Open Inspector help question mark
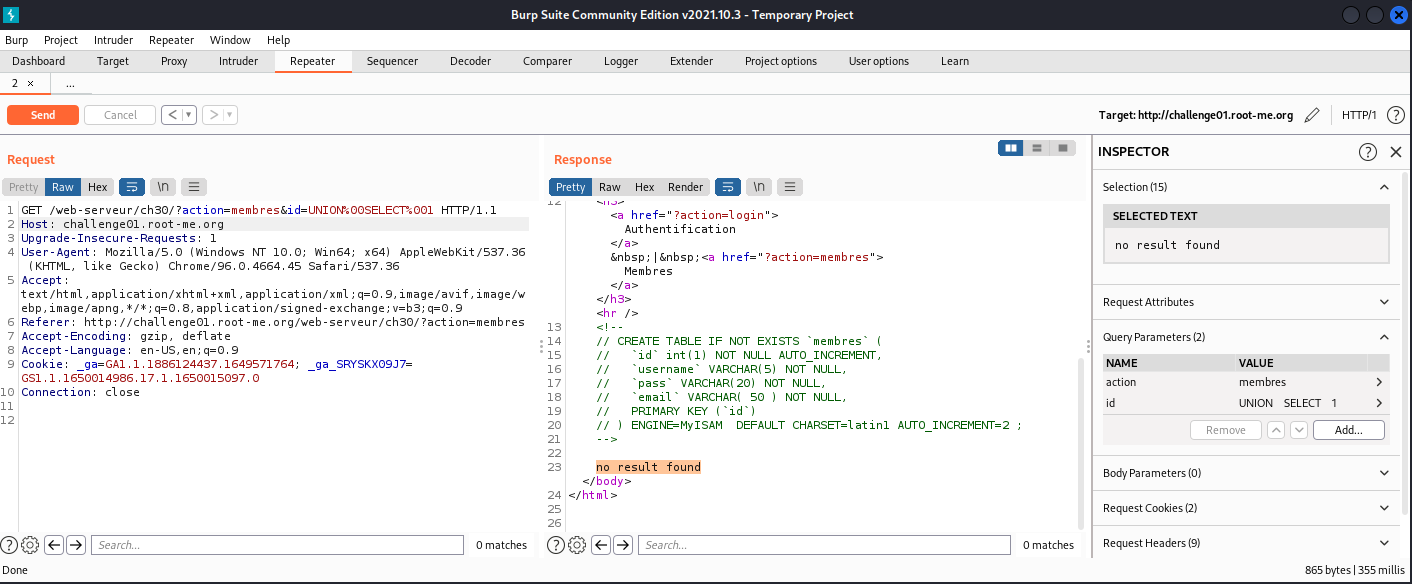This screenshot has height=584, width=1412. coord(1368,152)
